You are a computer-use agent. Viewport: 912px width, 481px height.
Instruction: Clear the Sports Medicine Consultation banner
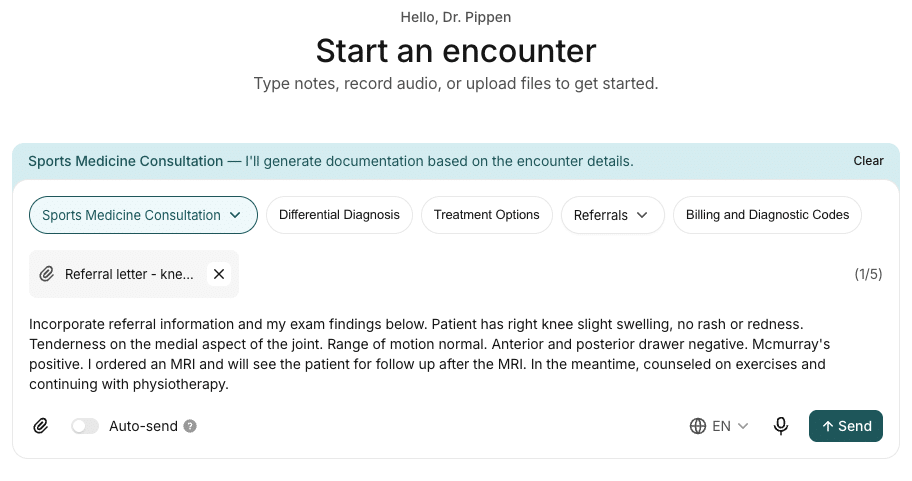point(868,161)
